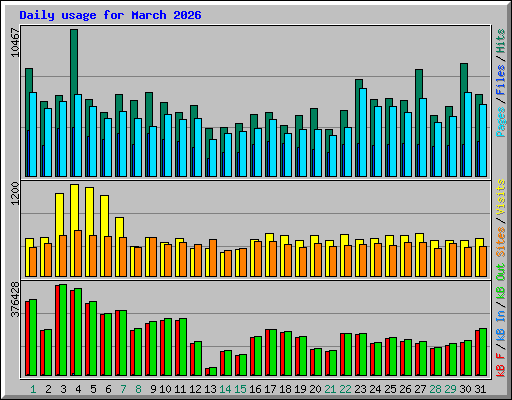Select day 5 on the x-axis

click(x=93, y=389)
